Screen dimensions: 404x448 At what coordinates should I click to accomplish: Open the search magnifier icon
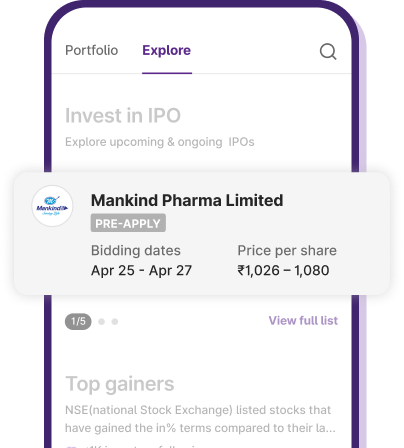tap(328, 52)
